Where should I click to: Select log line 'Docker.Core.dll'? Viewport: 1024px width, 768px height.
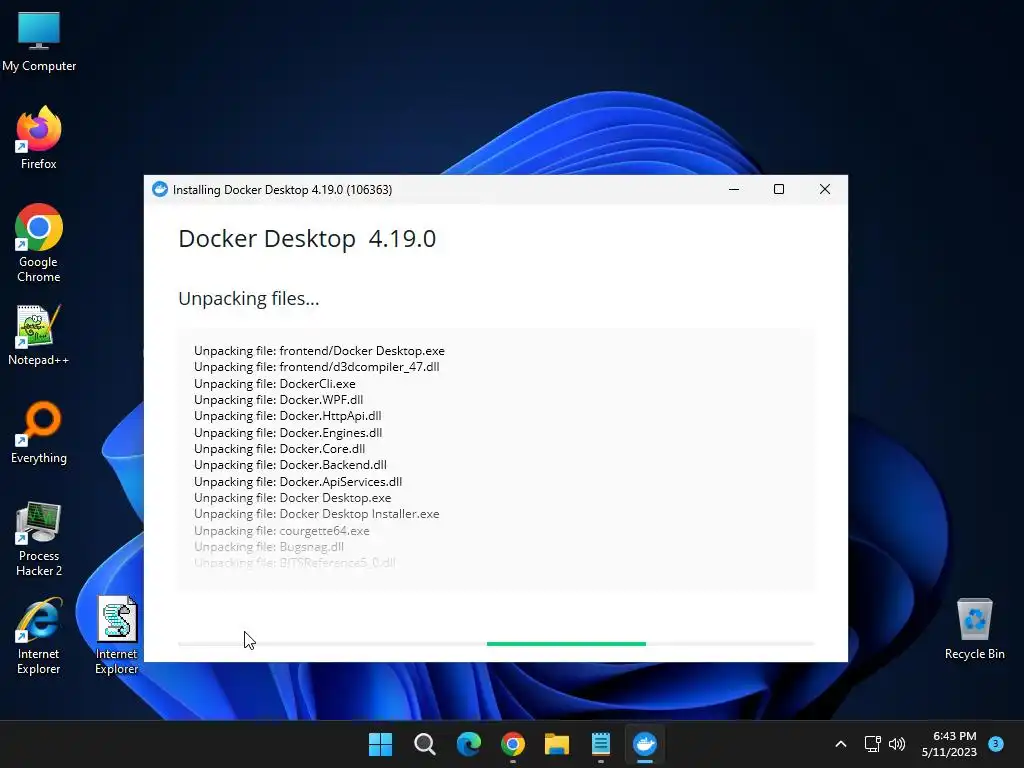pyautogui.click(x=280, y=449)
